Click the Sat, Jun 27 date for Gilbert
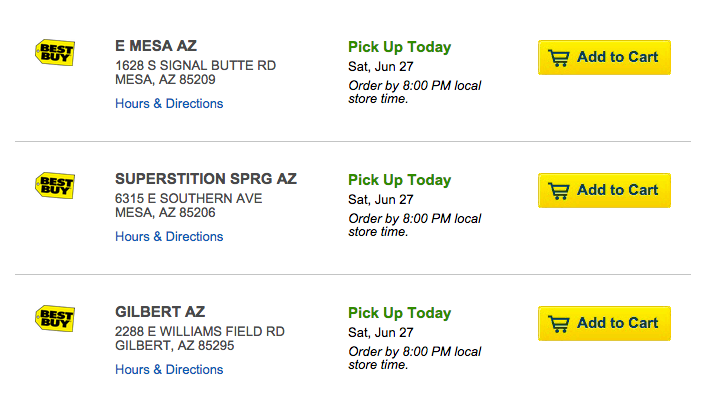The image size is (710, 397). pos(381,333)
